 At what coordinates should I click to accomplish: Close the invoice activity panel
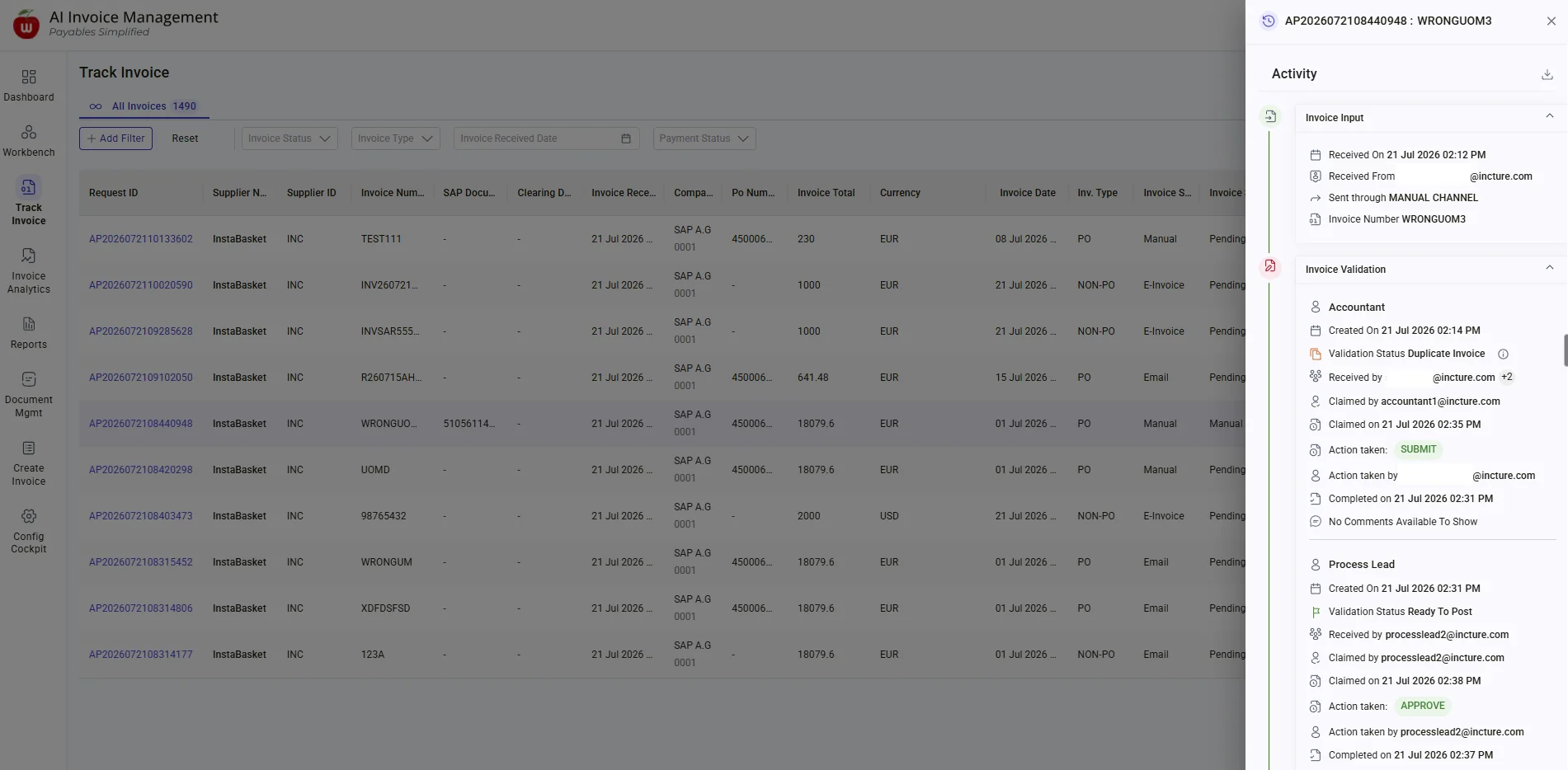pos(1552,21)
